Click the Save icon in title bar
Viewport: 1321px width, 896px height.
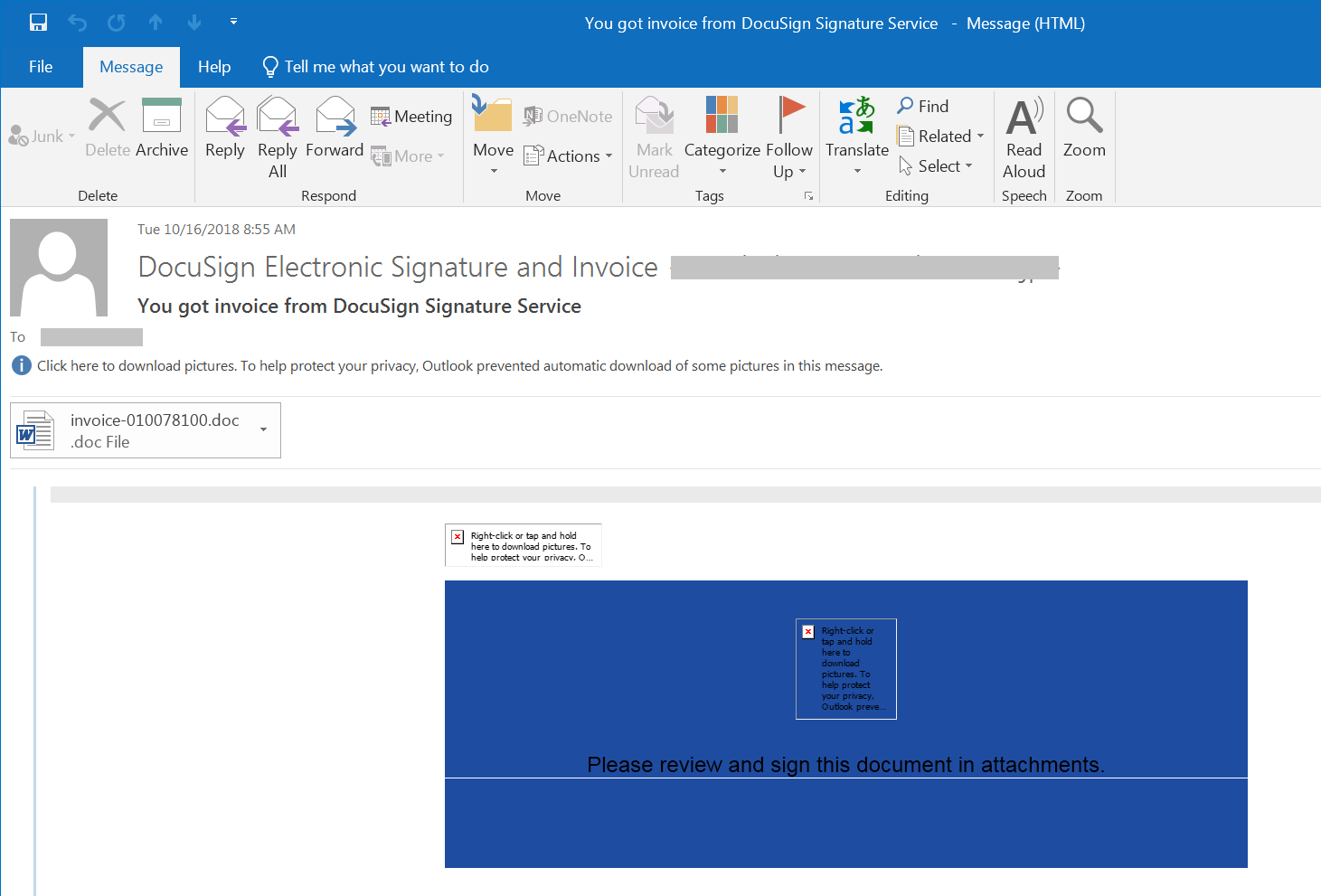click(38, 23)
